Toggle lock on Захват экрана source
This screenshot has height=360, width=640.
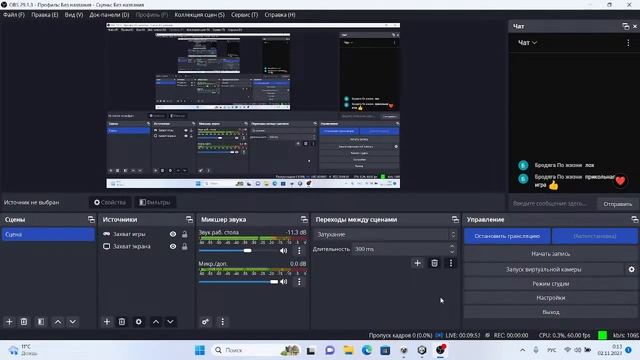coord(184,247)
